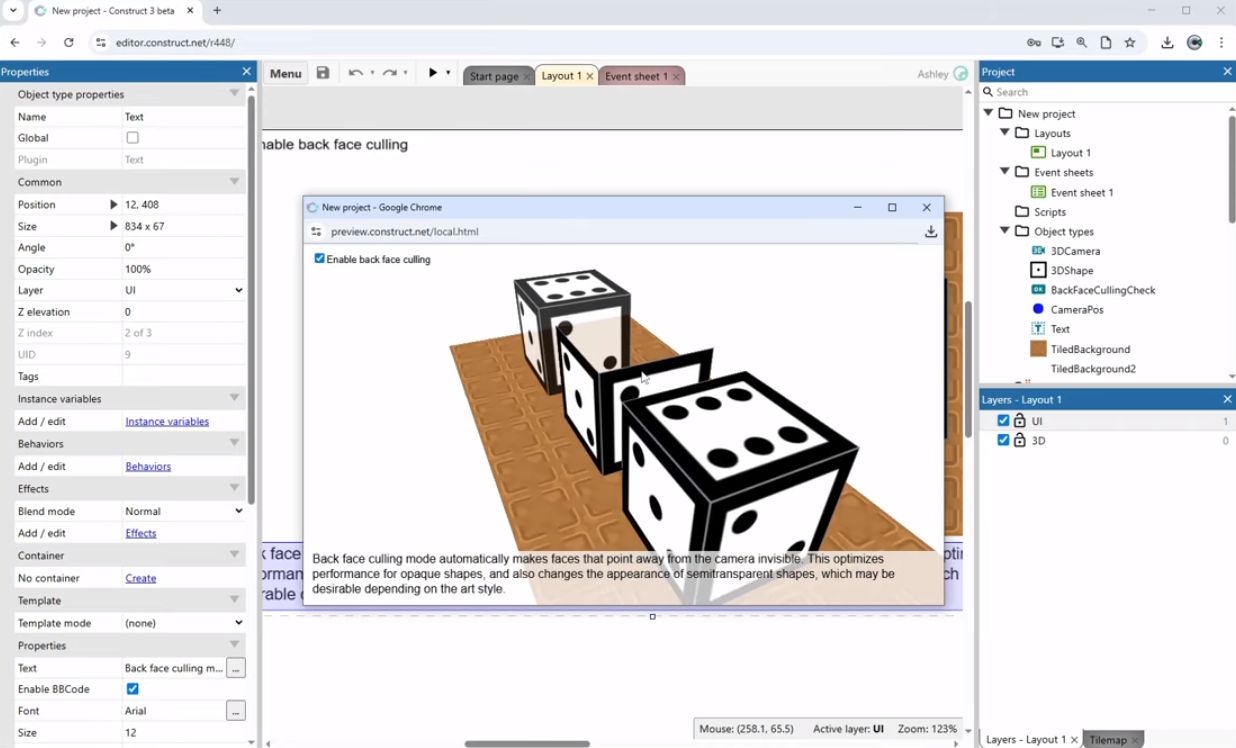Image resolution: width=1236 pixels, height=748 pixels.
Task: Open the Menu button
Action: 285,73
